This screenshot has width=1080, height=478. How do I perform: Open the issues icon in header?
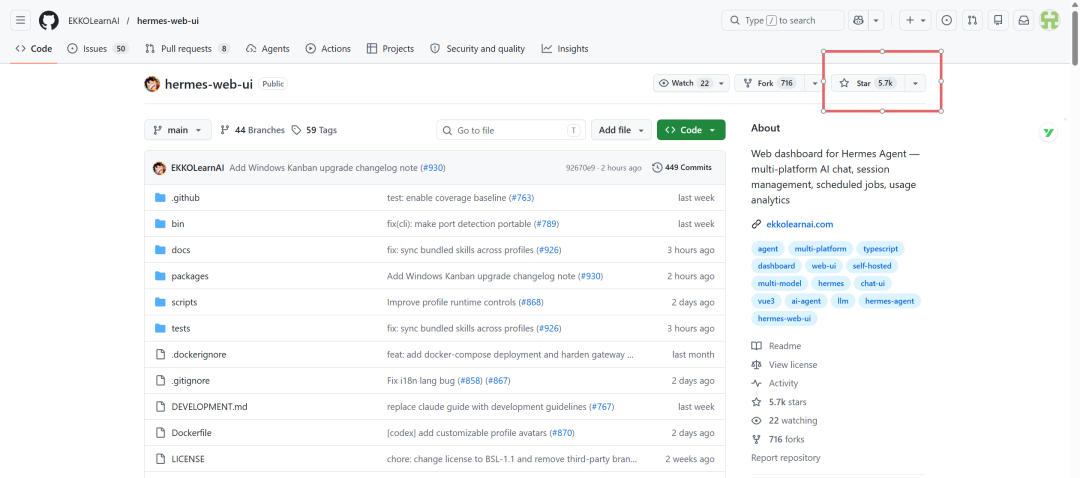(947, 21)
